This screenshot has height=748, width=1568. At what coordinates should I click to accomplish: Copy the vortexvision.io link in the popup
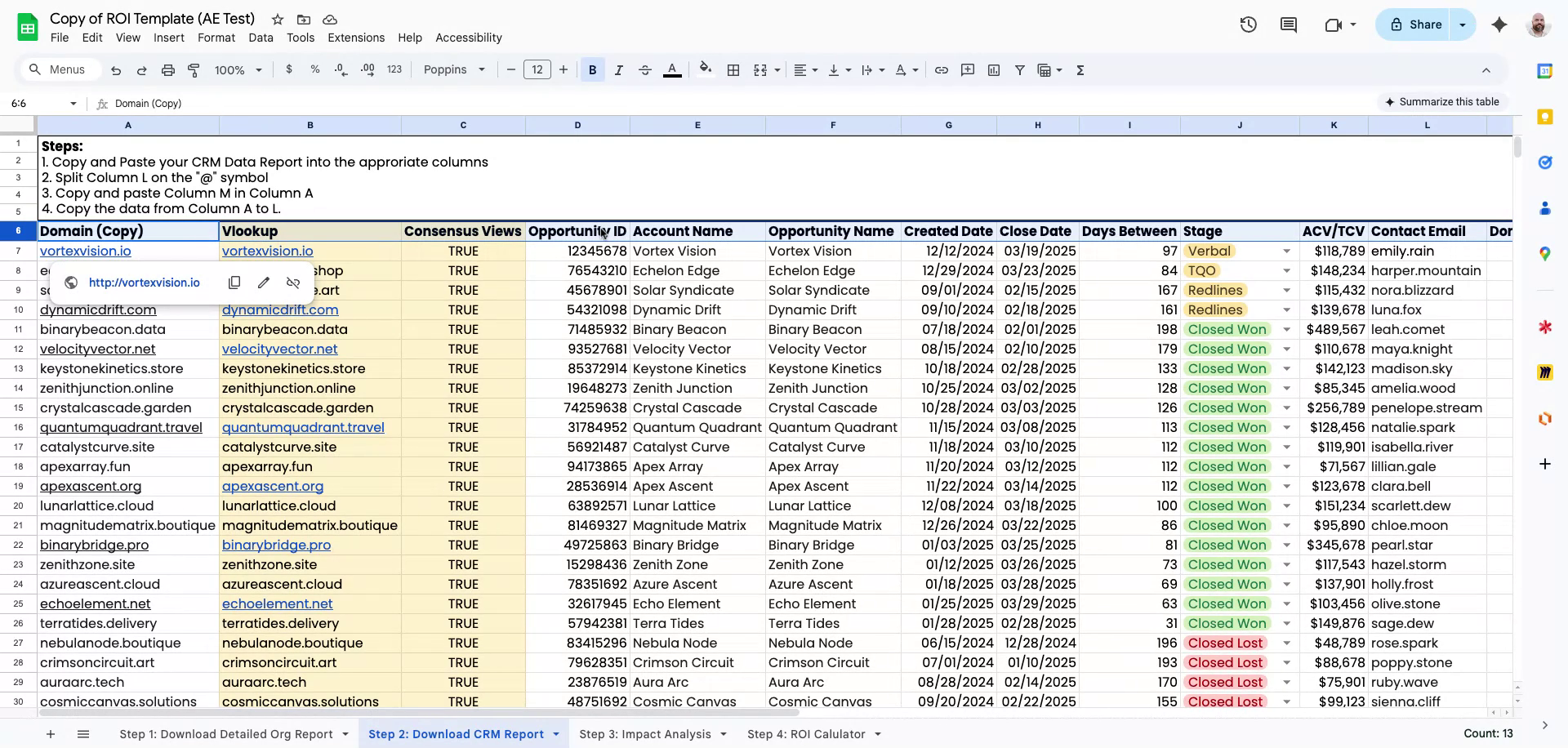234,283
